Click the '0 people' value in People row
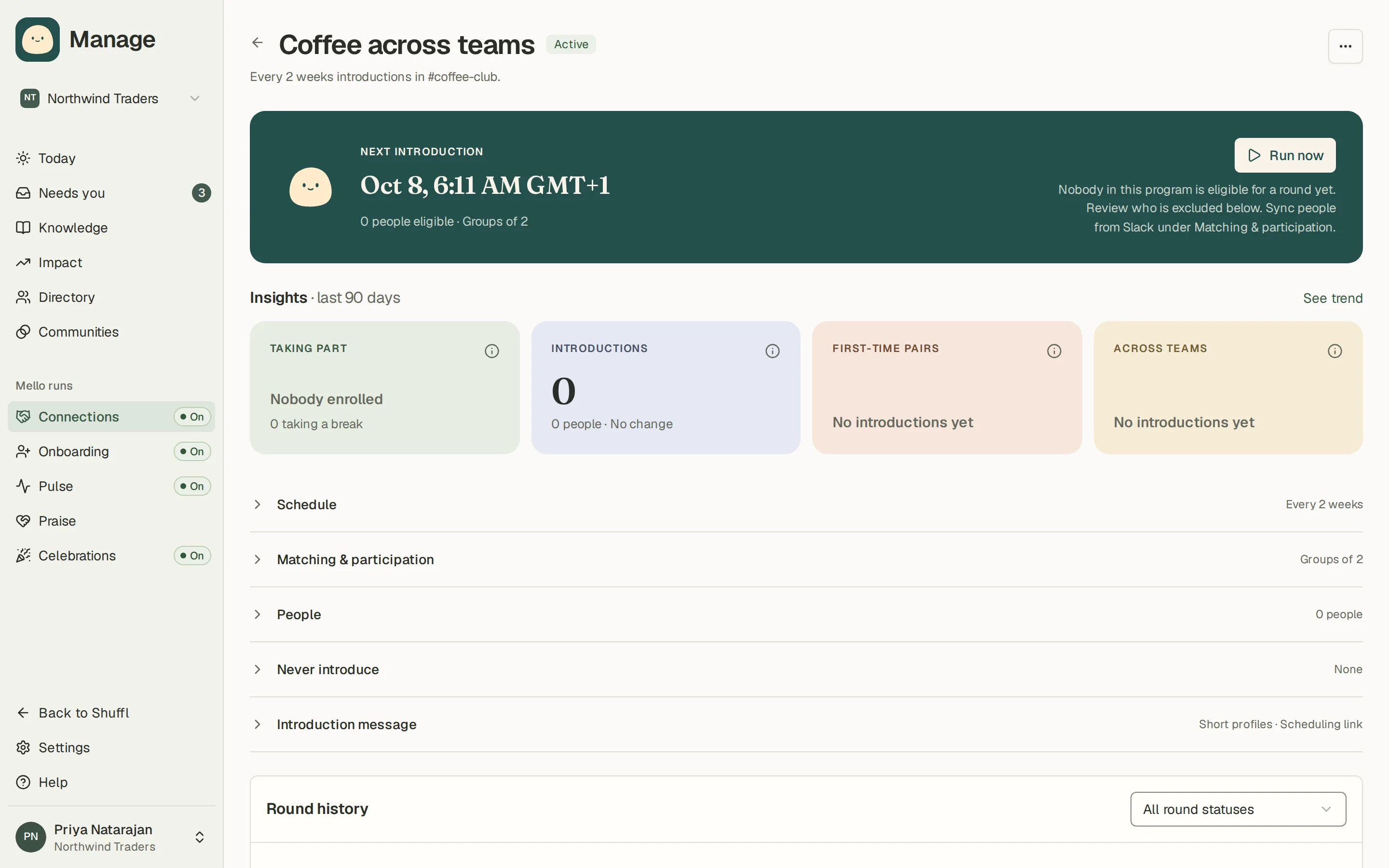 click(1338, 615)
